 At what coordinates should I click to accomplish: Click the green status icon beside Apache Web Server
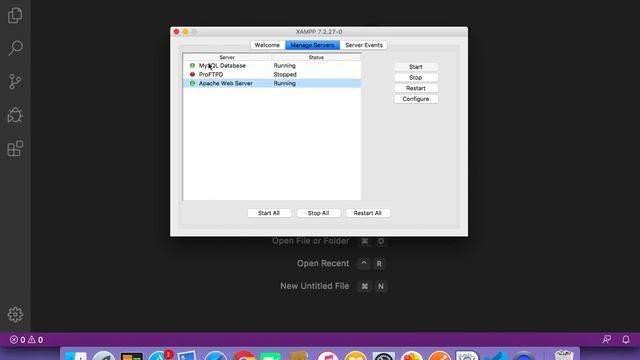[192, 83]
